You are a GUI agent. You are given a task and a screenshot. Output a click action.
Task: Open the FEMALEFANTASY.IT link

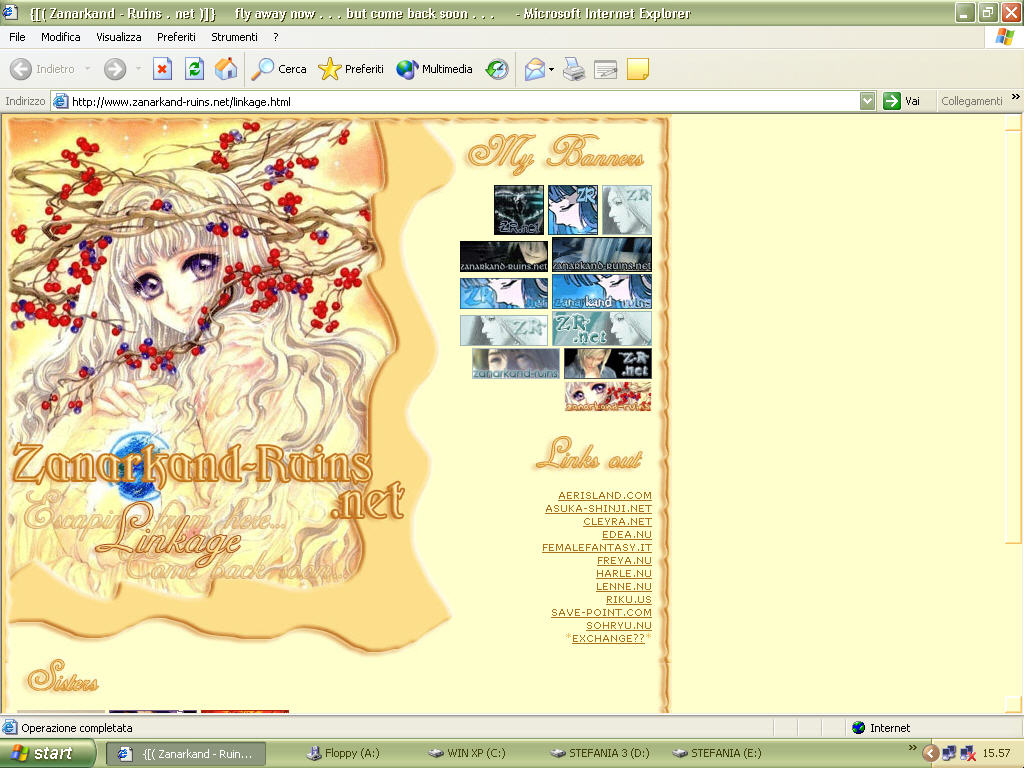pos(597,548)
